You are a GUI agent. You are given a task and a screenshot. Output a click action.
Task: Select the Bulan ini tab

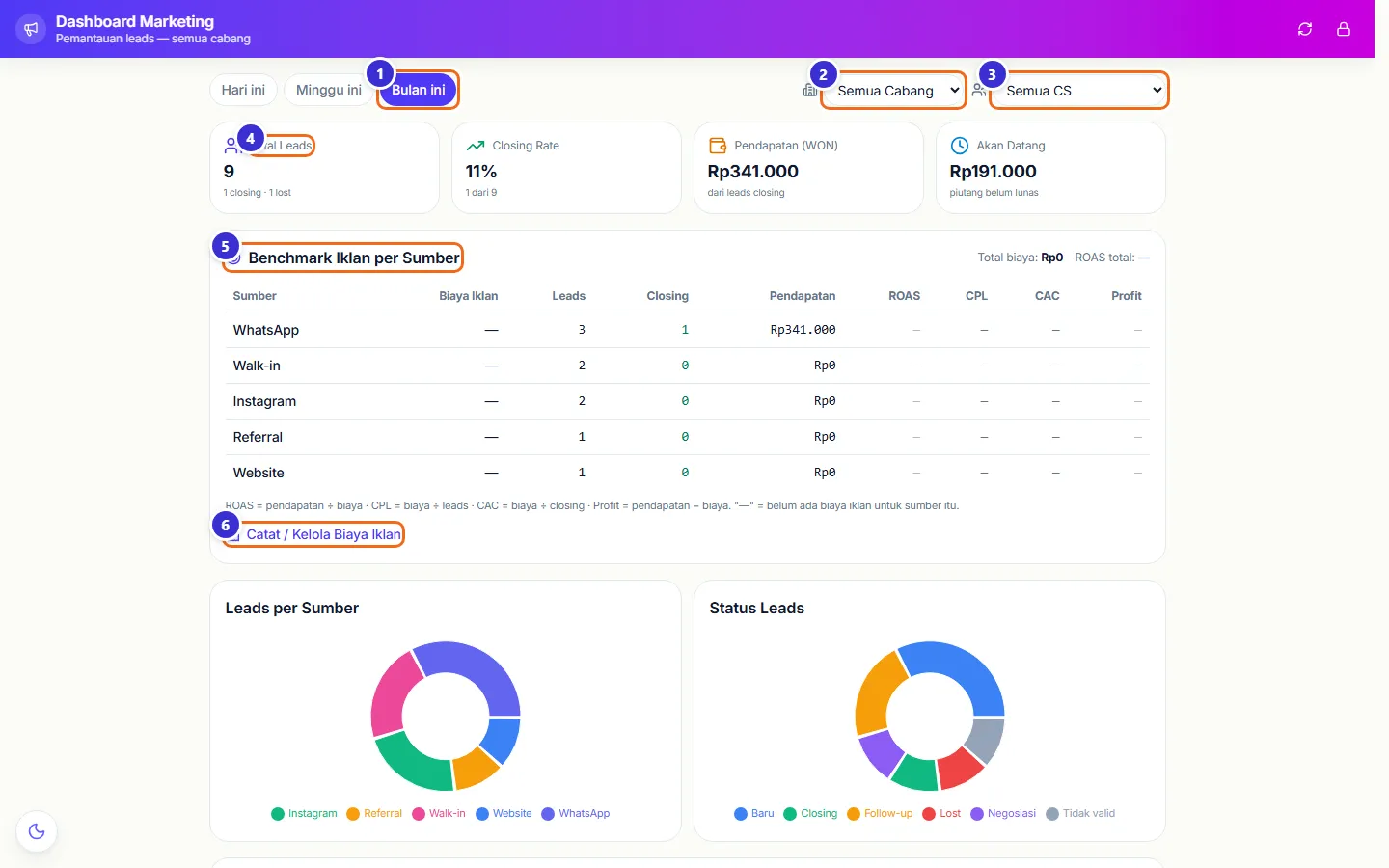[419, 90]
